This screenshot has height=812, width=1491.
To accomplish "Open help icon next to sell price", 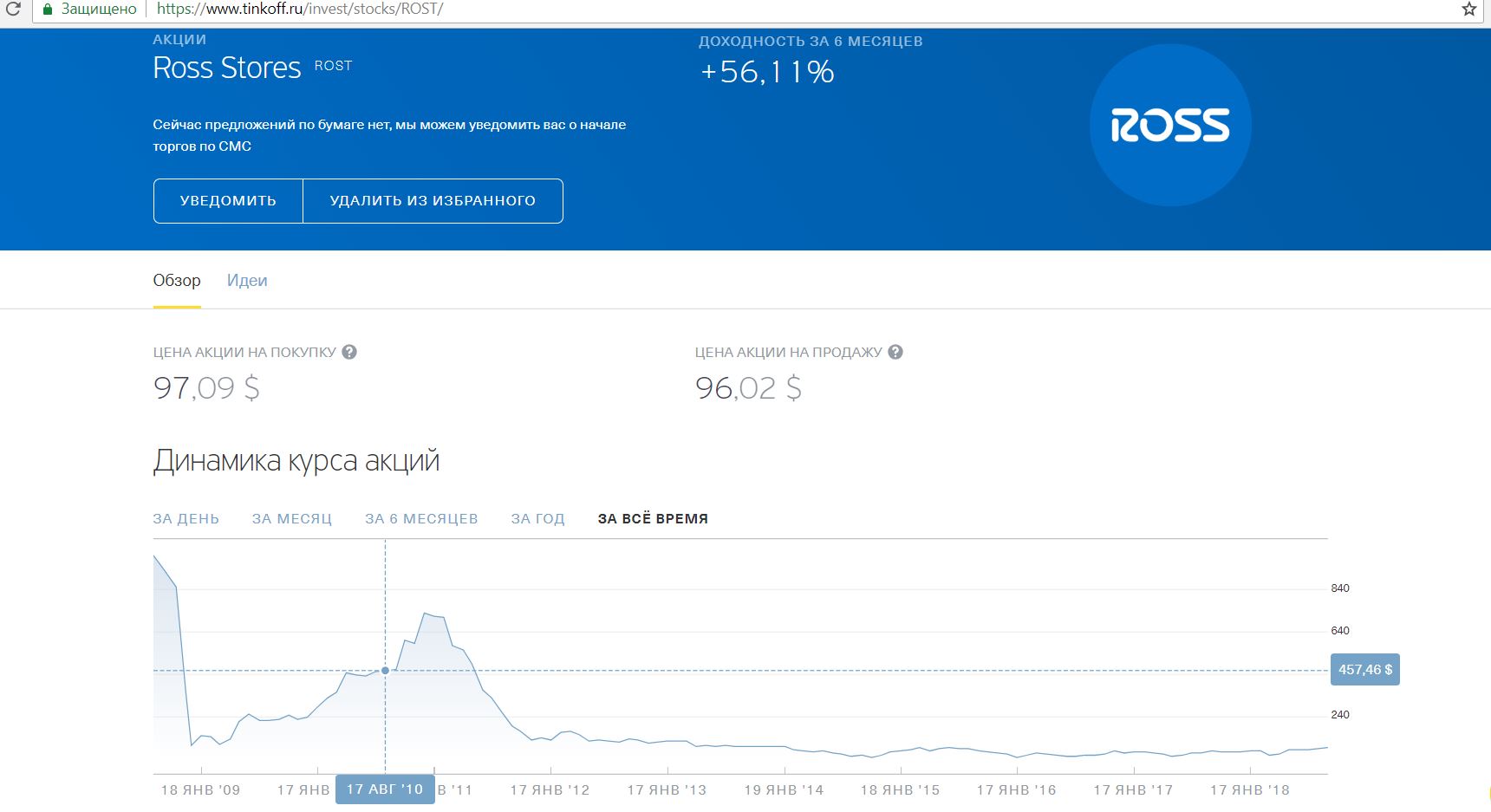I will 895,352.
